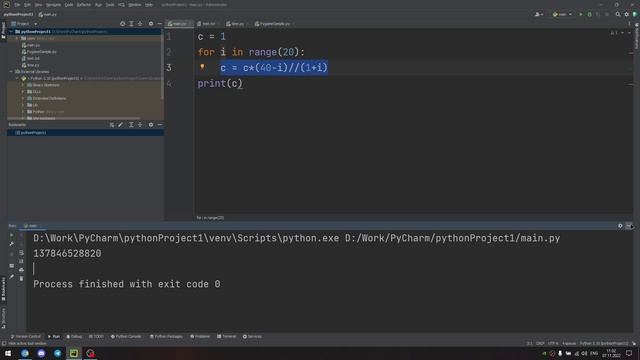
Task: Hide the Bookmarks panel with minus icon
Action: click(160, 125)
